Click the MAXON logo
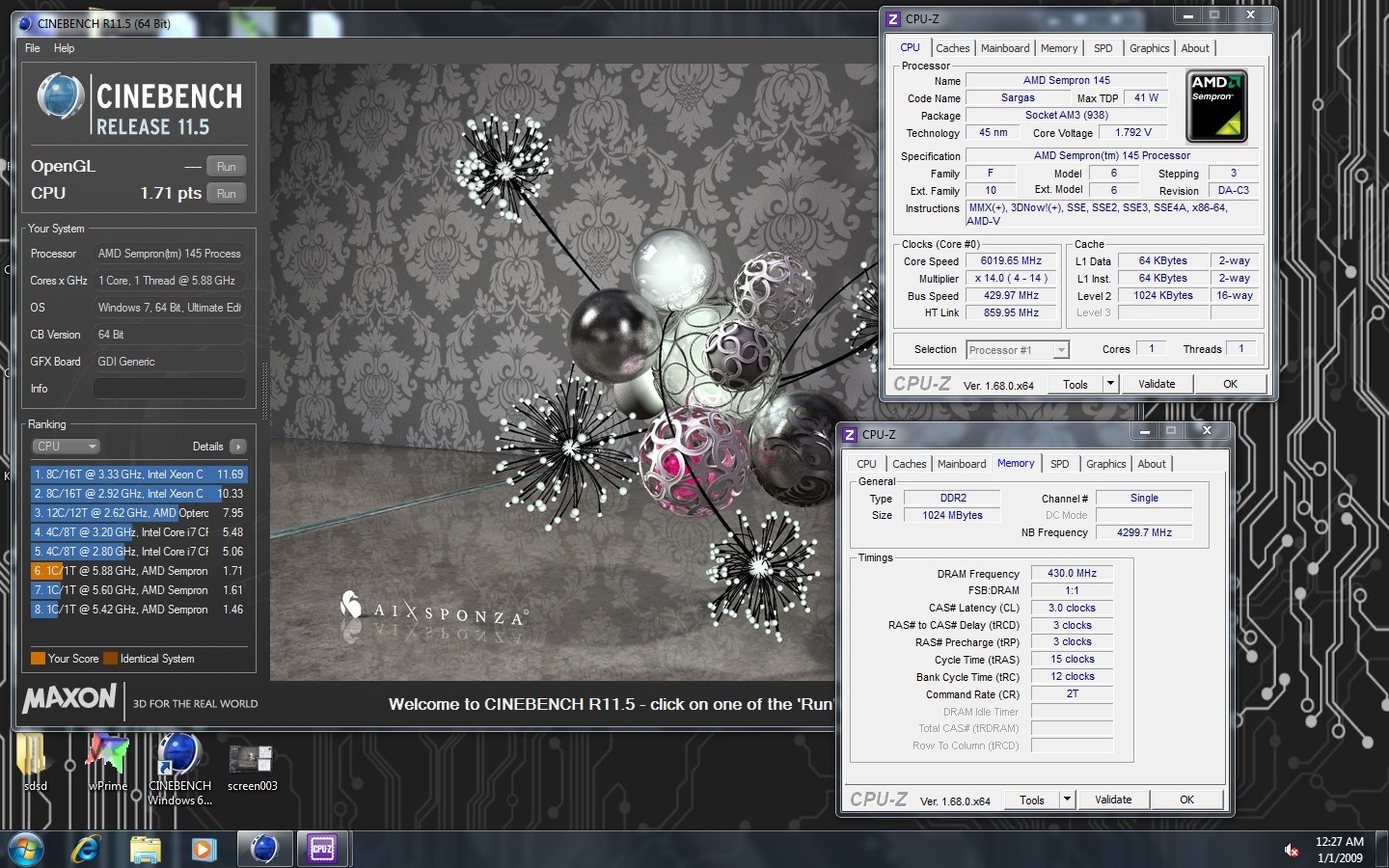Image resolution: width=1389 pixels, height=868 pixels. click(x=69, y=697)
